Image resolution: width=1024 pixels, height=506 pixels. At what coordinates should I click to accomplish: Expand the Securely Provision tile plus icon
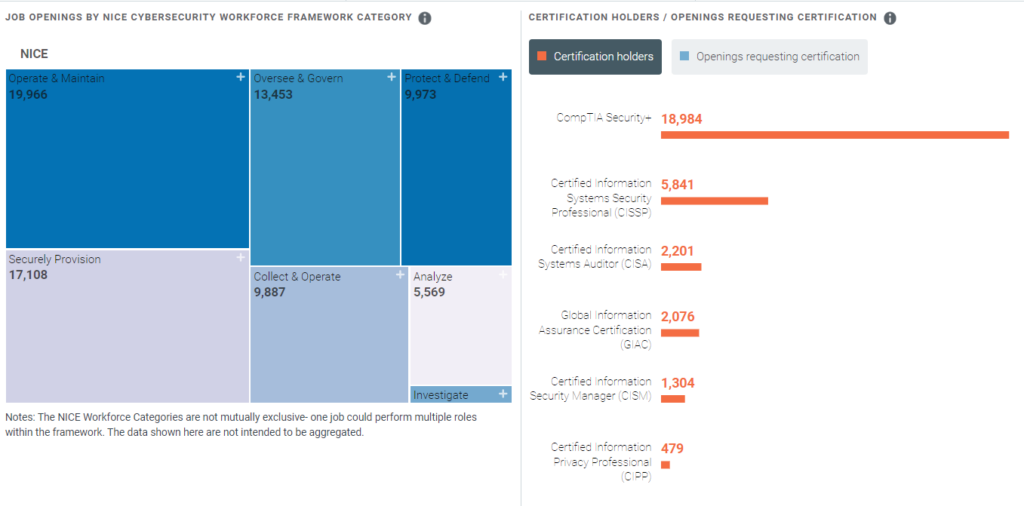click(240, 258)
